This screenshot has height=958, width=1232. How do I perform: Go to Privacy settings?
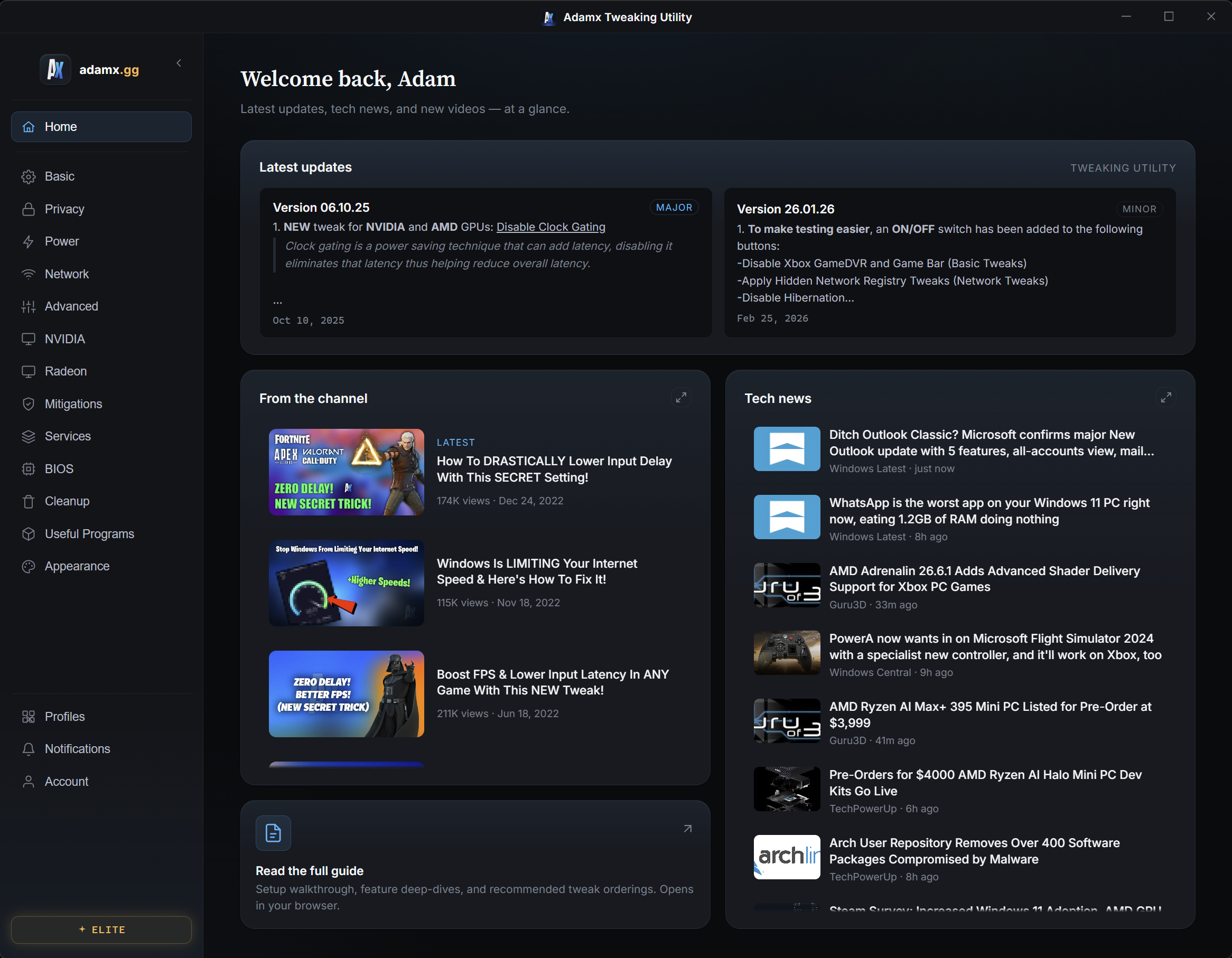point(101,209)
